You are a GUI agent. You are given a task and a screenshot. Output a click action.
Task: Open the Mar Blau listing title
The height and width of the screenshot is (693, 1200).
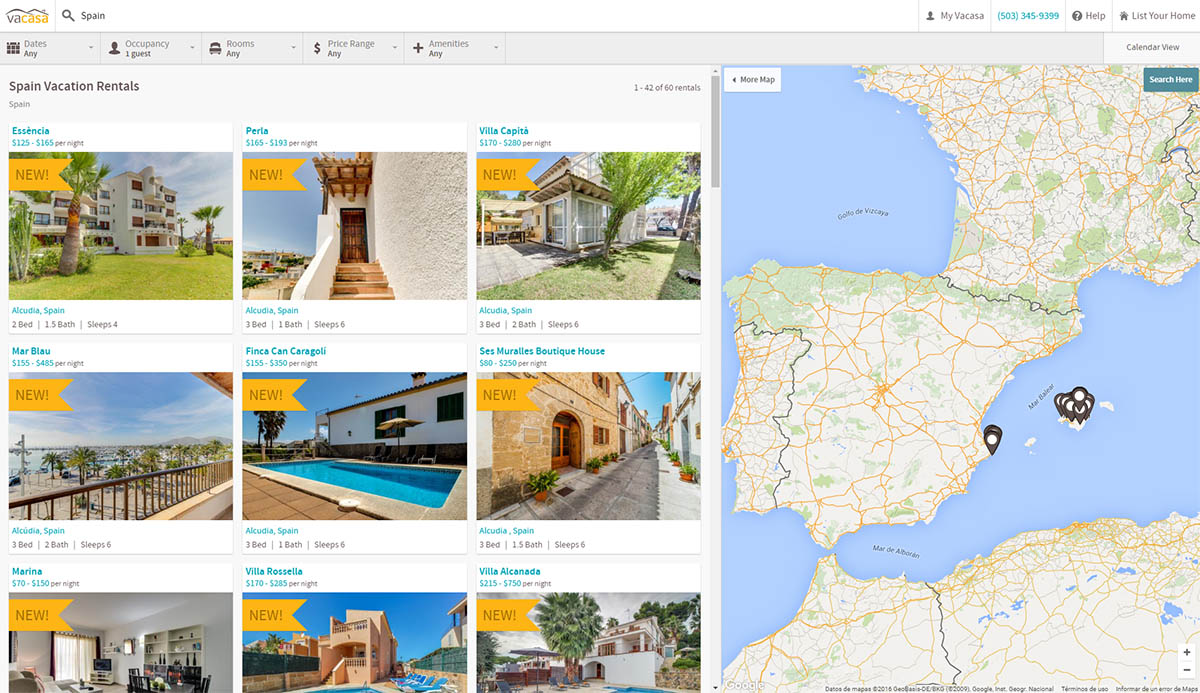tap(31, 351)
